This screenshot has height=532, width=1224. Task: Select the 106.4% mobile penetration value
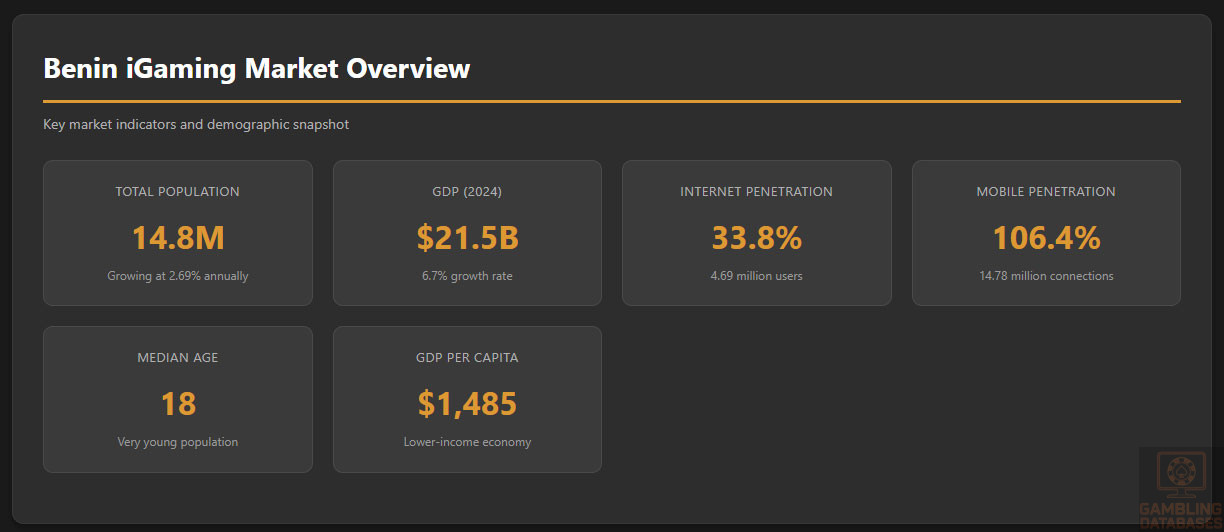1046,238
